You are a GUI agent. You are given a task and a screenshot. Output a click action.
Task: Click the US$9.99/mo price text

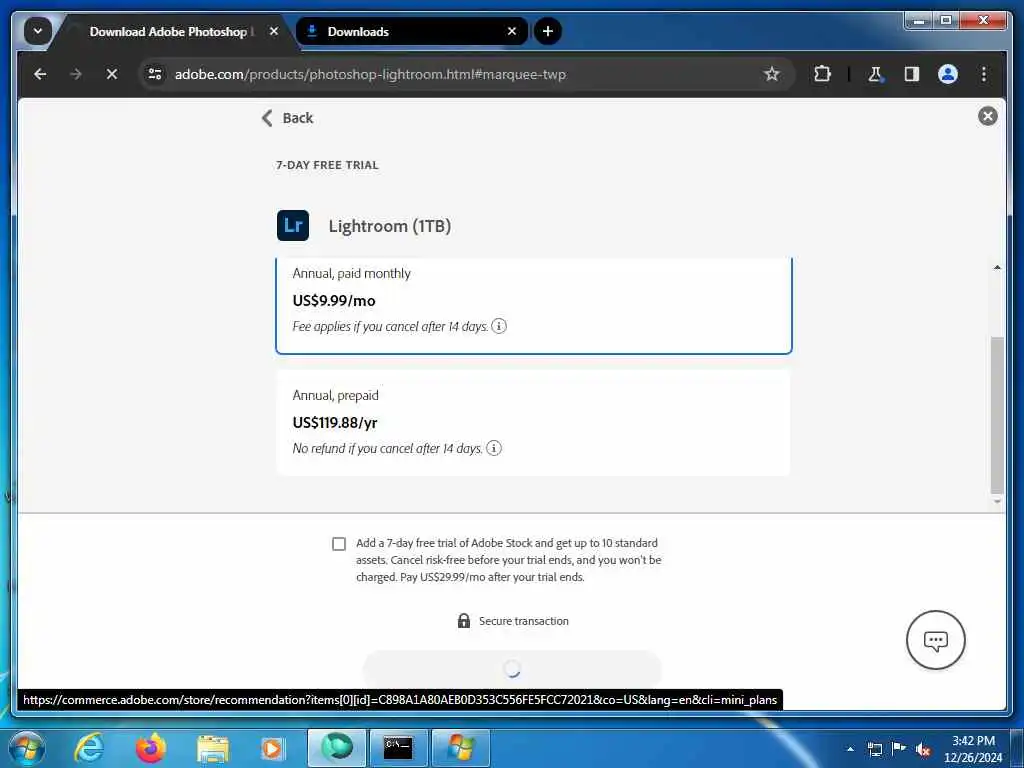click(x=334, y=300)
